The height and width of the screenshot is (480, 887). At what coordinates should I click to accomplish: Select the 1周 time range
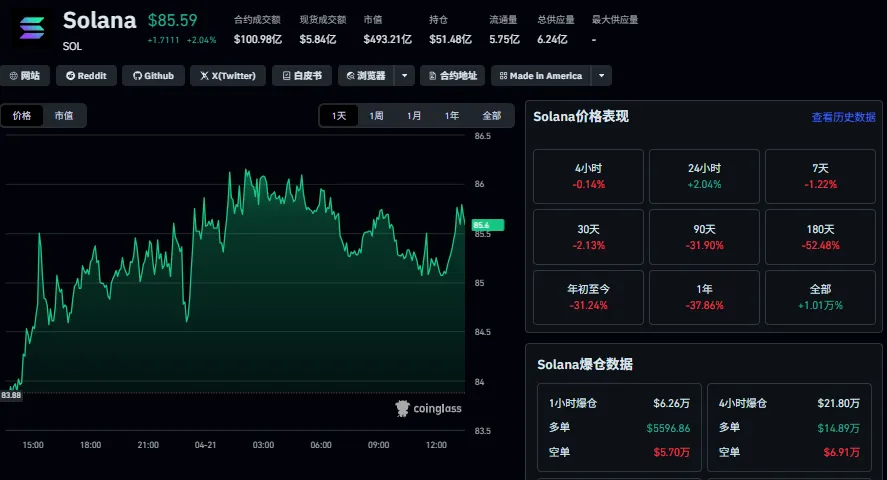pyautogui.click(x=376, y=115)
